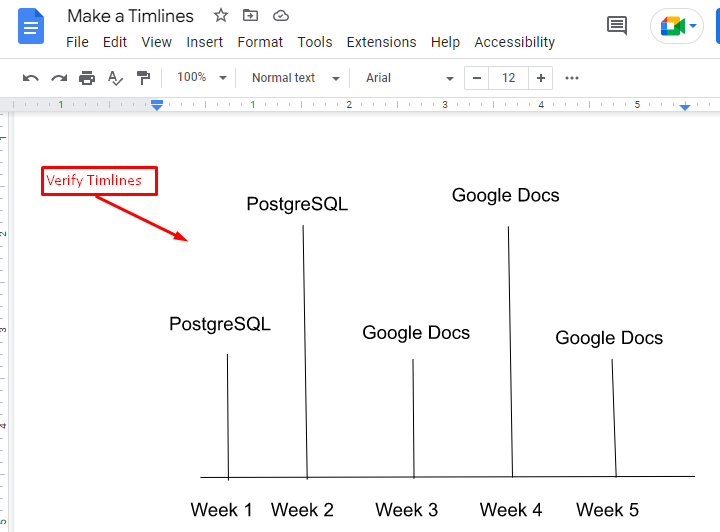Click the Move to folder icon
This screenshot has width=720, height=532.
pyautogui.click(x=250, y=16)
